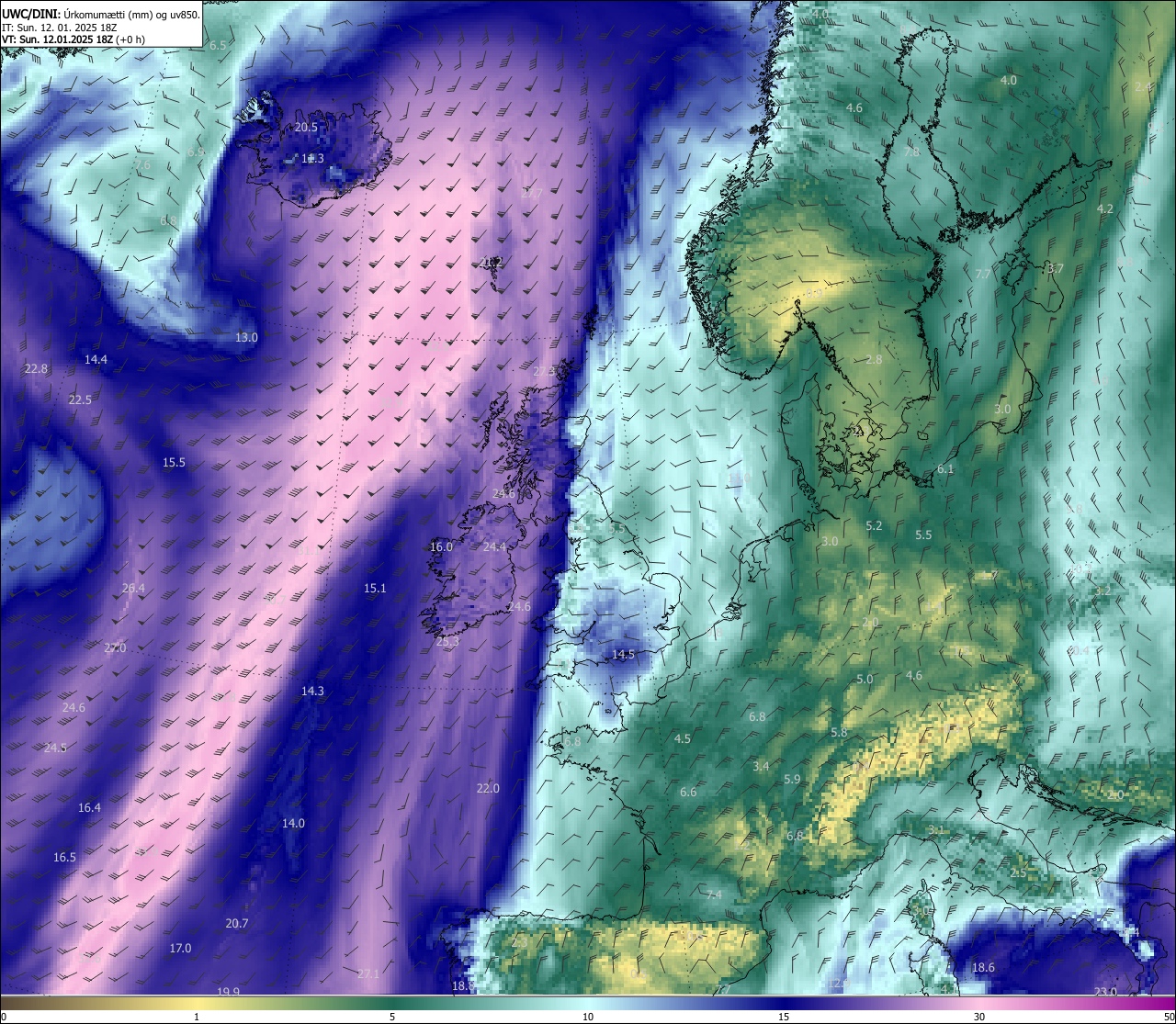Screen dimensions: 1176x1024
Task: Click the IT: Sun. 12. 01. 2025 18Z line
Action: 60,28
